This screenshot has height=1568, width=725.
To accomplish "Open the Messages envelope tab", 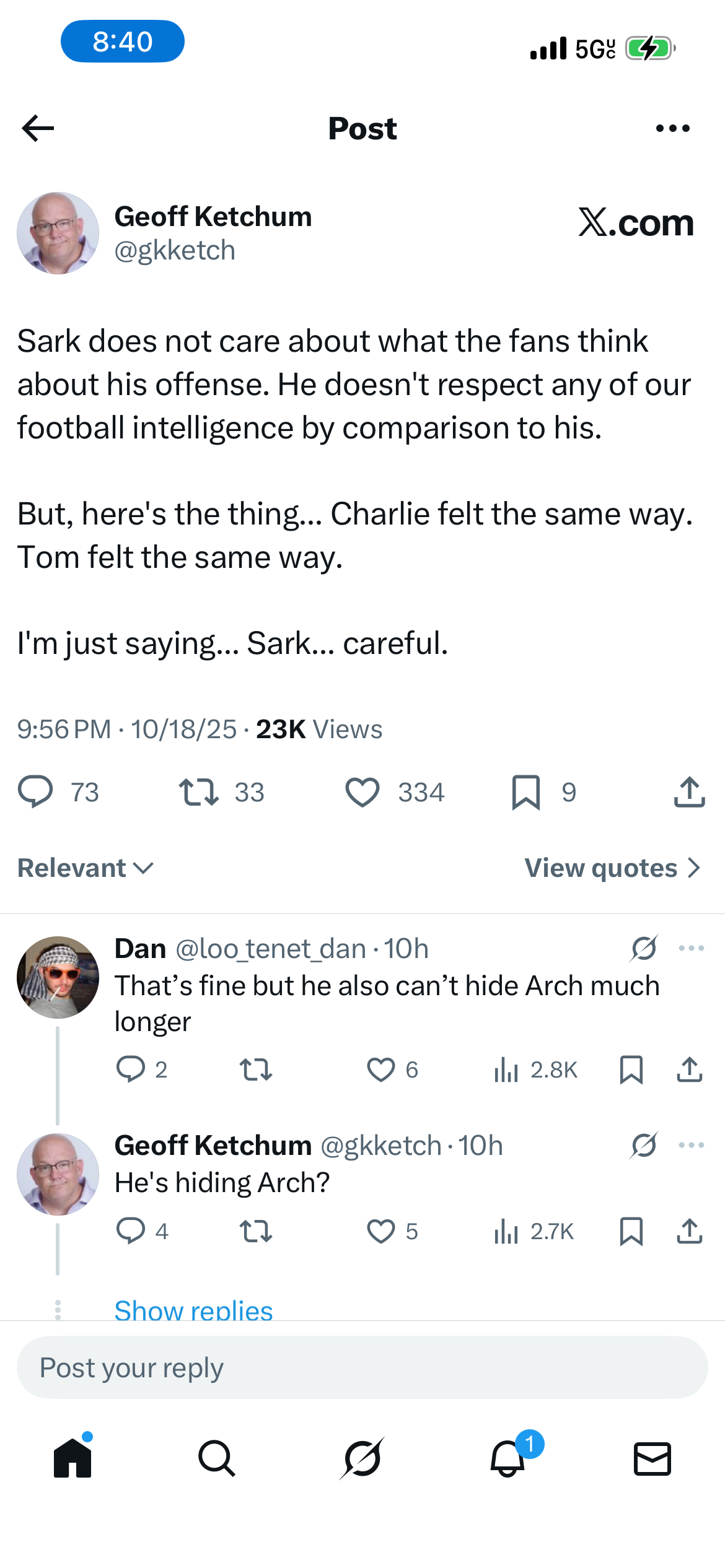I will 652,1458.
